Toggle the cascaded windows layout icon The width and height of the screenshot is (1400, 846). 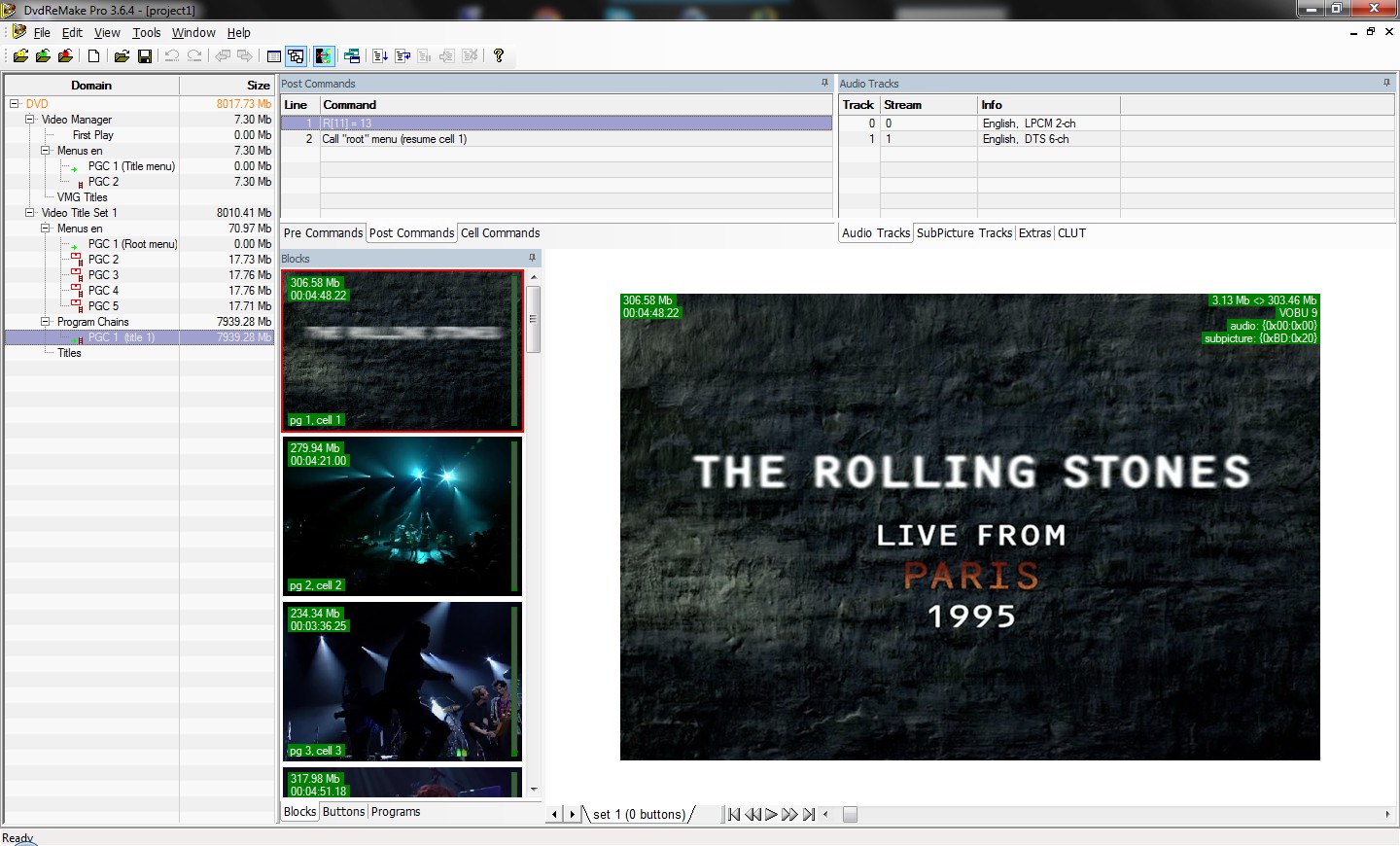point(297,56)
